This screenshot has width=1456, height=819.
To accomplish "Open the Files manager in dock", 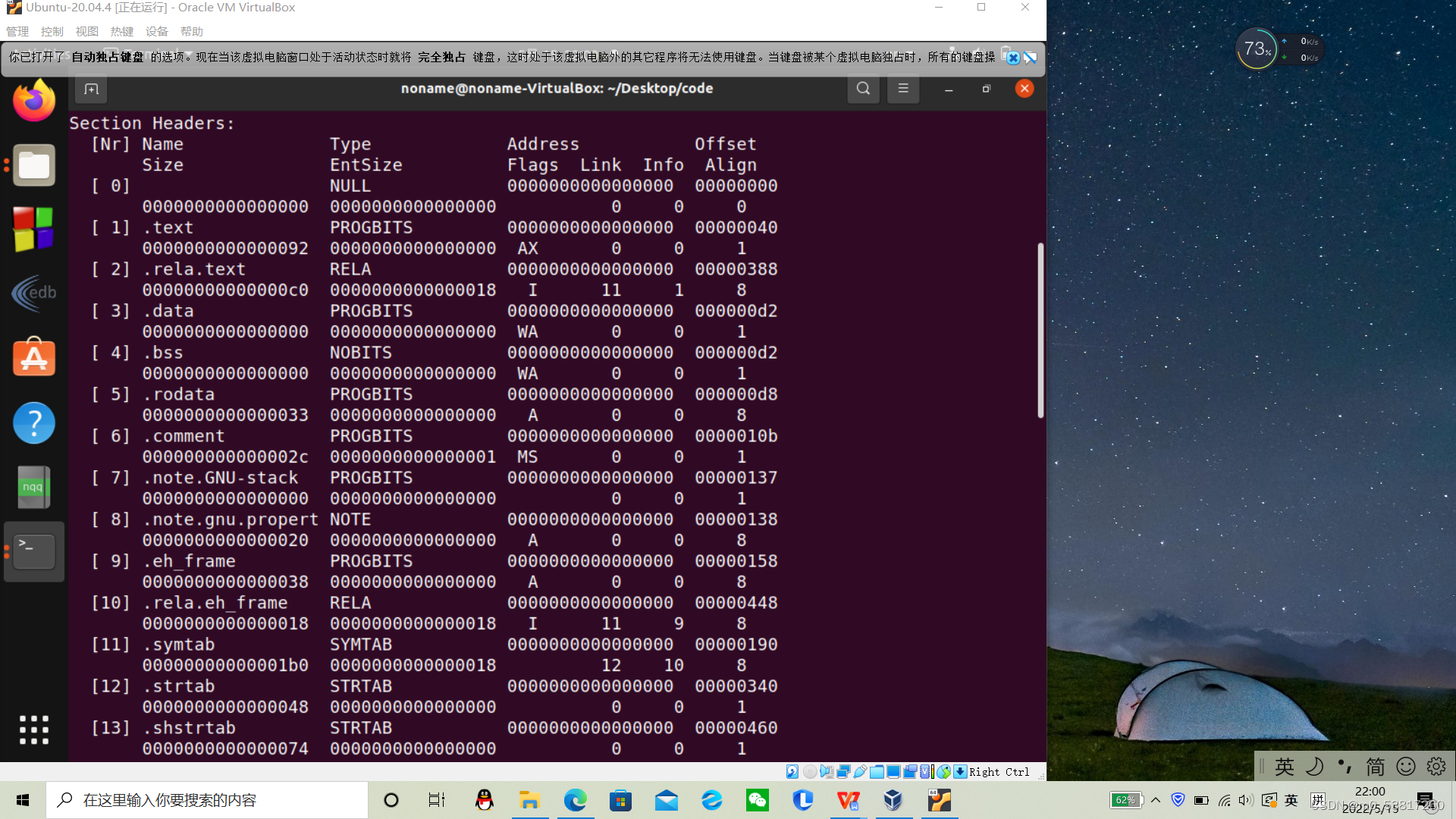I will point(34,165).
